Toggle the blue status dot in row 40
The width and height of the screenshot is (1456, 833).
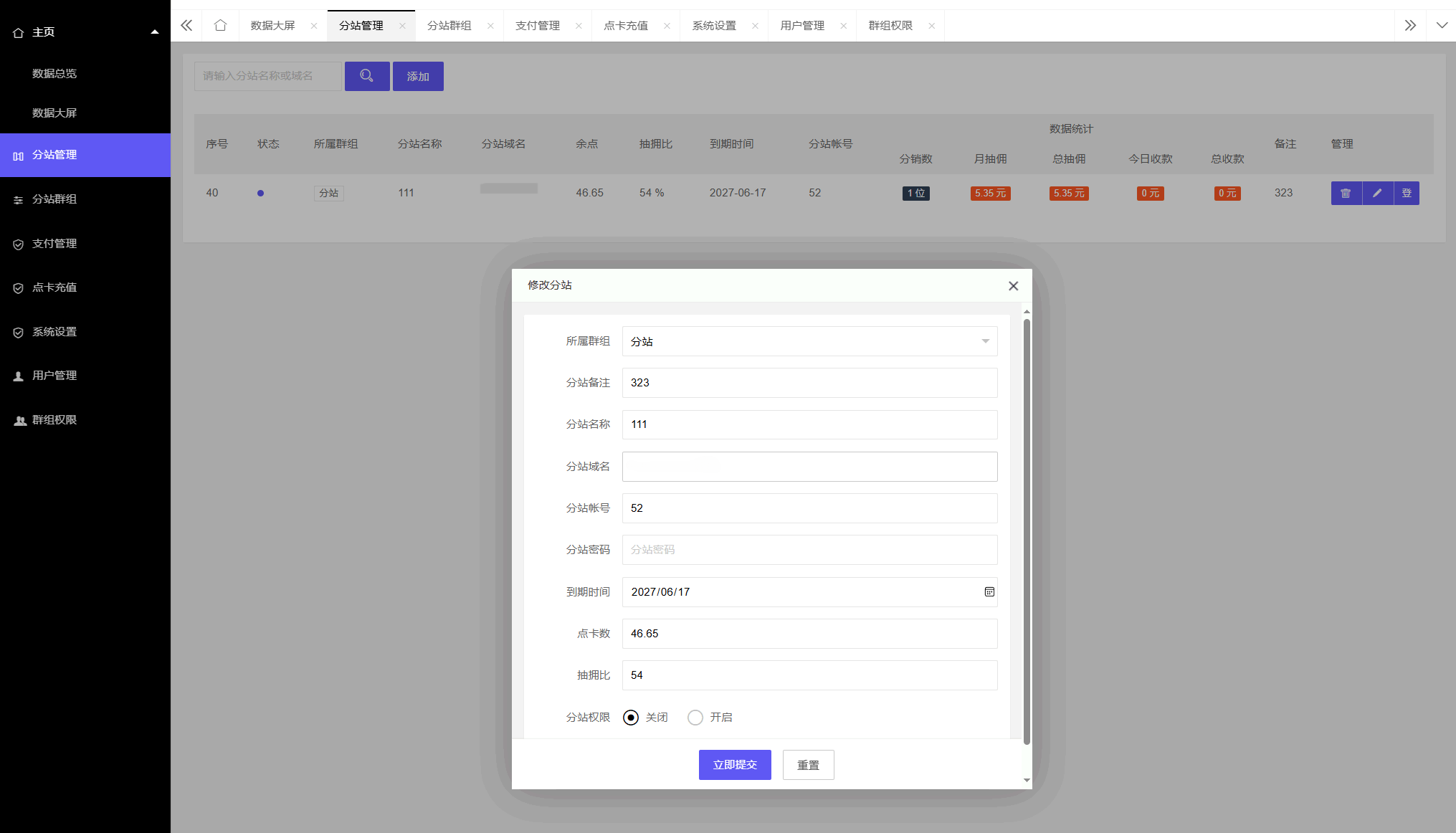click(x=260, y=193)
